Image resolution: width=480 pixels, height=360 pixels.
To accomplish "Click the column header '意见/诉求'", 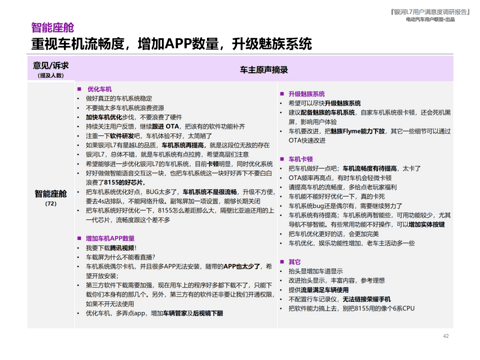I will click(51, 66).
